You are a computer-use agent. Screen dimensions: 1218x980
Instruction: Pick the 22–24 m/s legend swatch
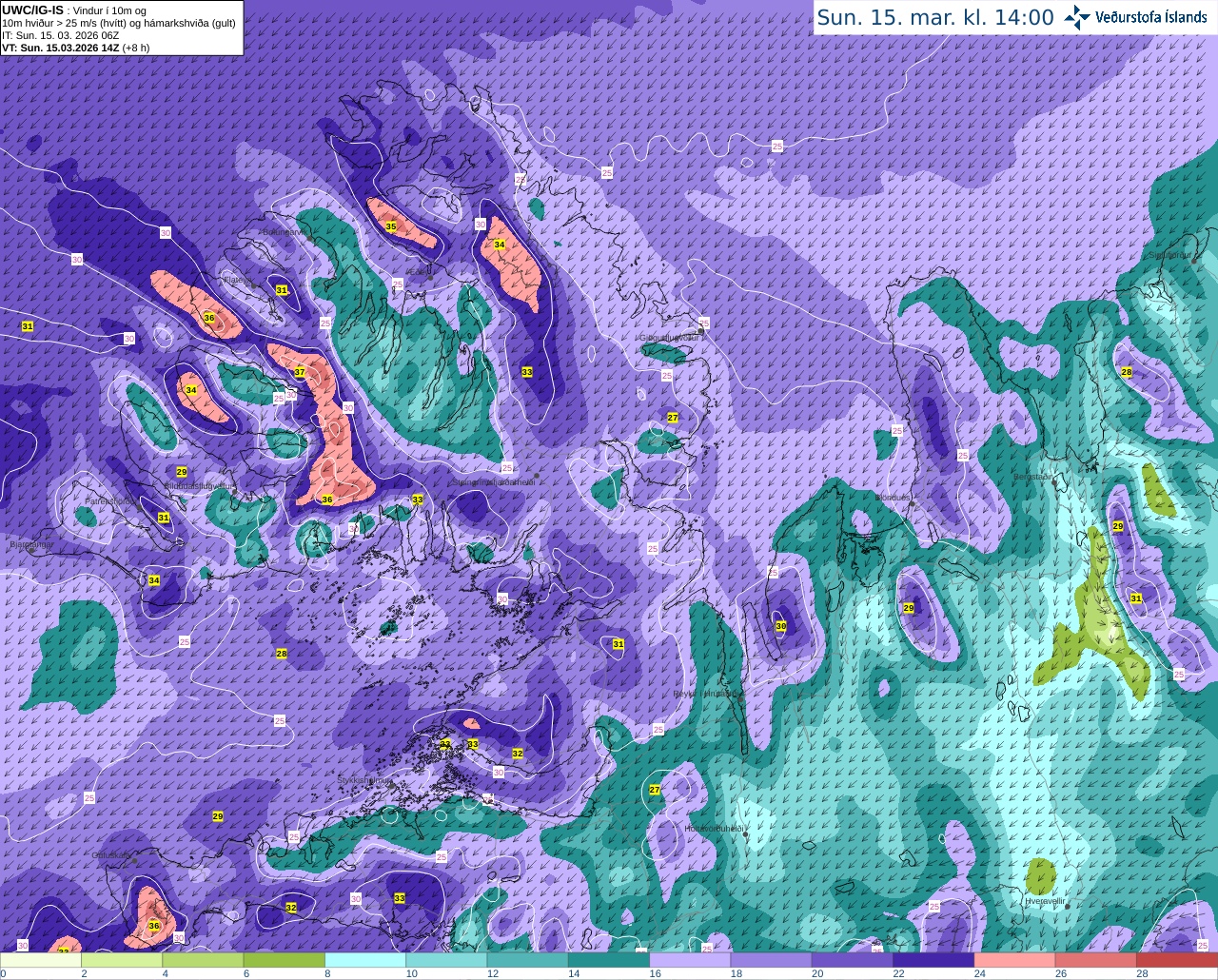tap(933, 960)
